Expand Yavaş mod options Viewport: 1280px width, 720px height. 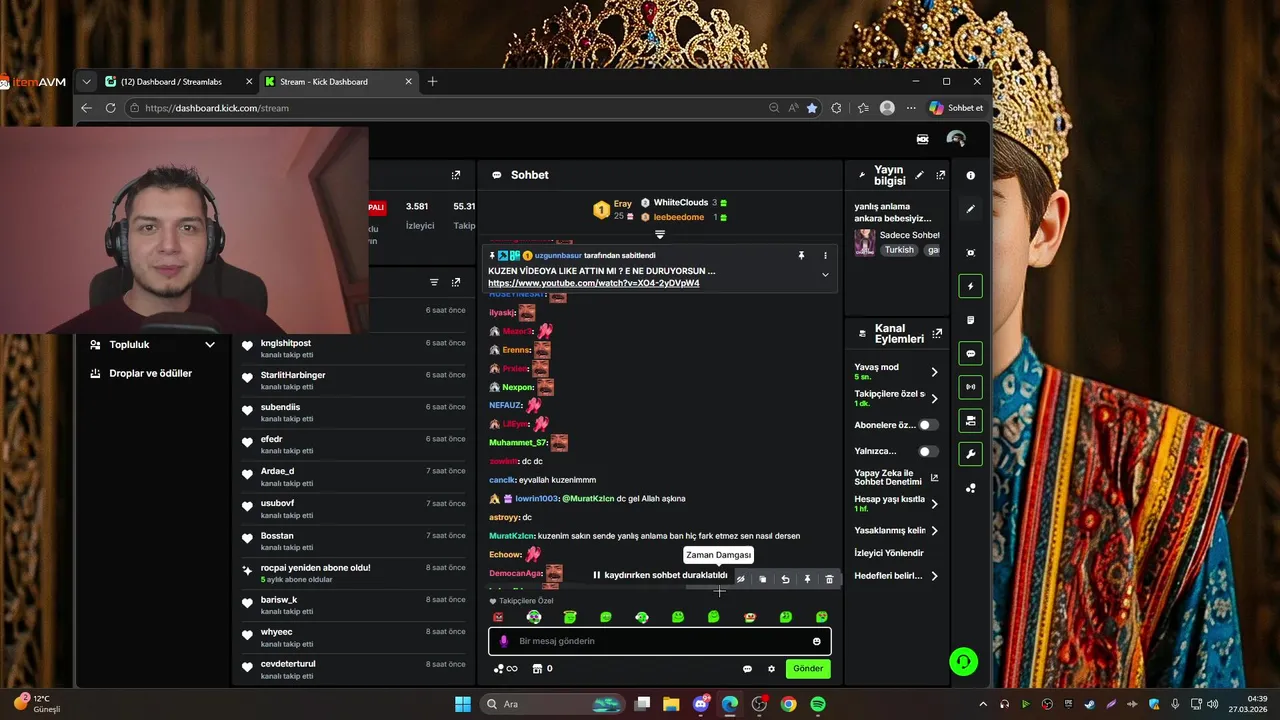click(934, 372)
